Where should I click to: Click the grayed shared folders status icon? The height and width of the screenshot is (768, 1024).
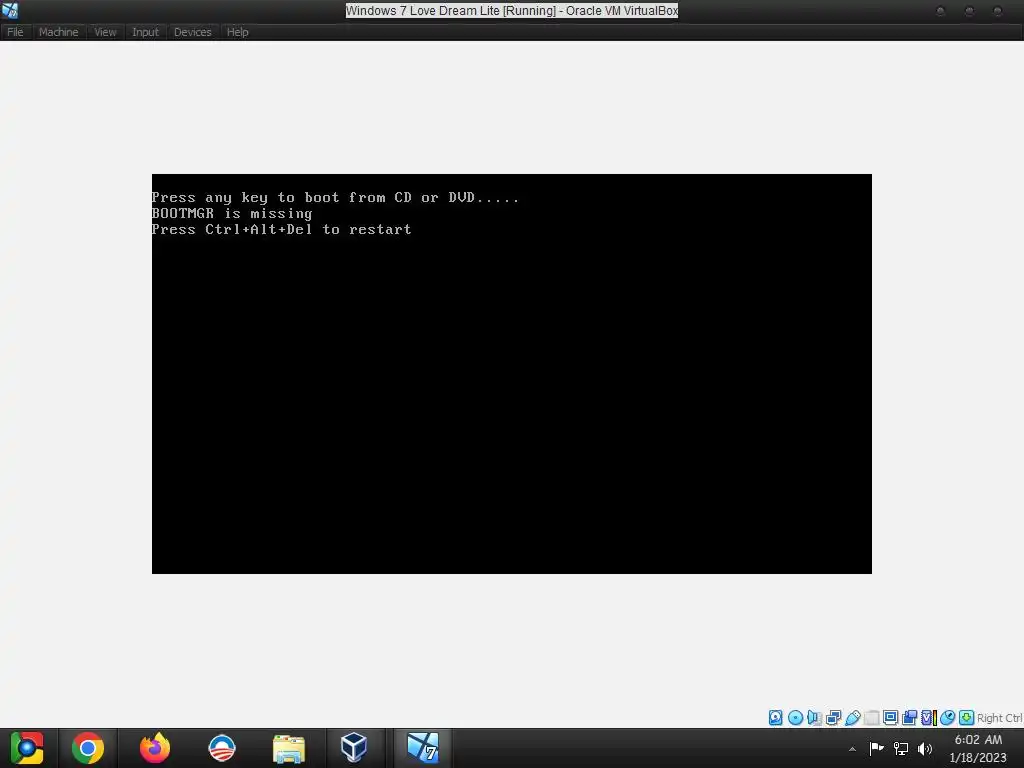[x=872, y=718]
